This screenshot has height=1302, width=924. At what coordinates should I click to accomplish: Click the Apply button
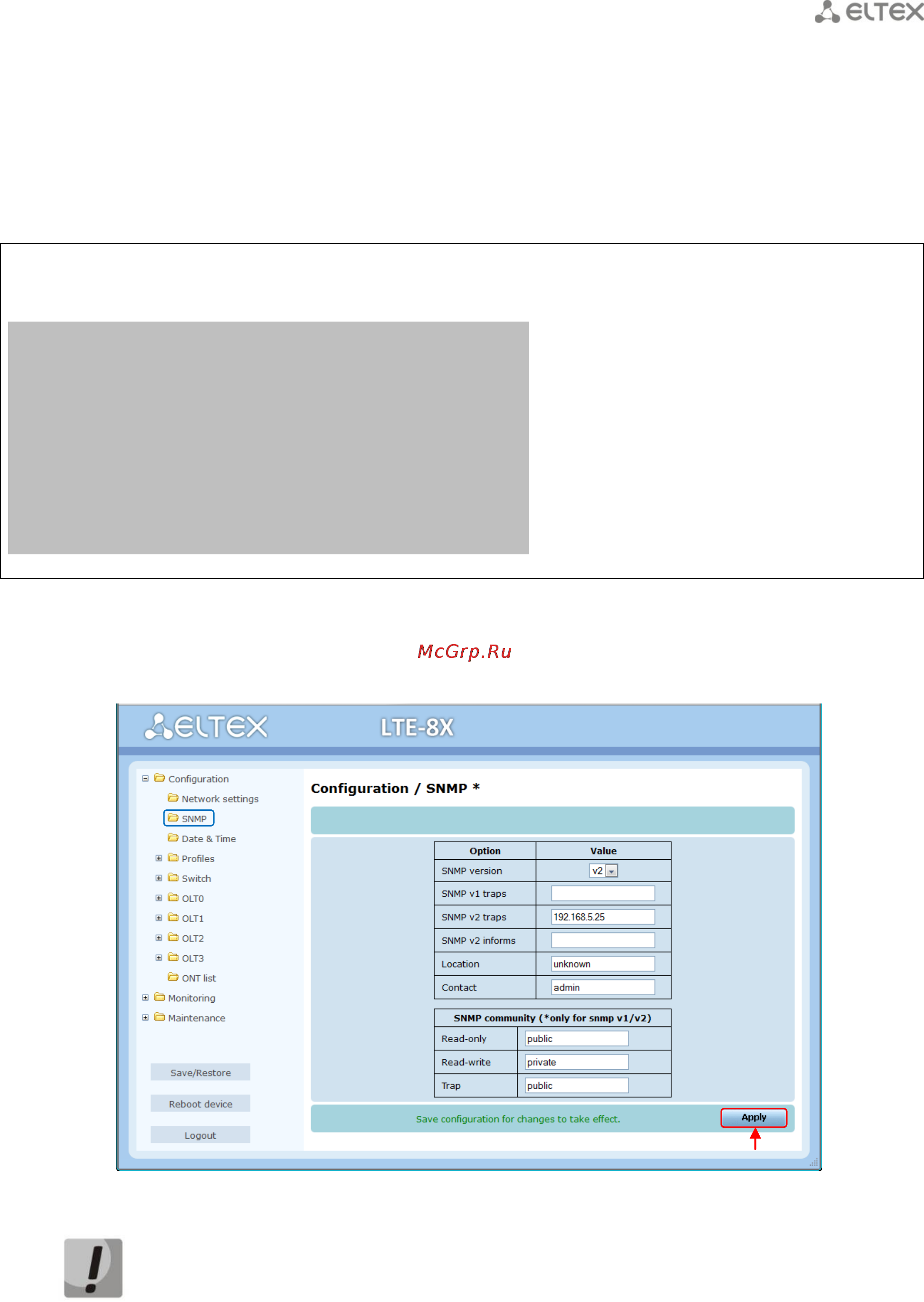753,1117
